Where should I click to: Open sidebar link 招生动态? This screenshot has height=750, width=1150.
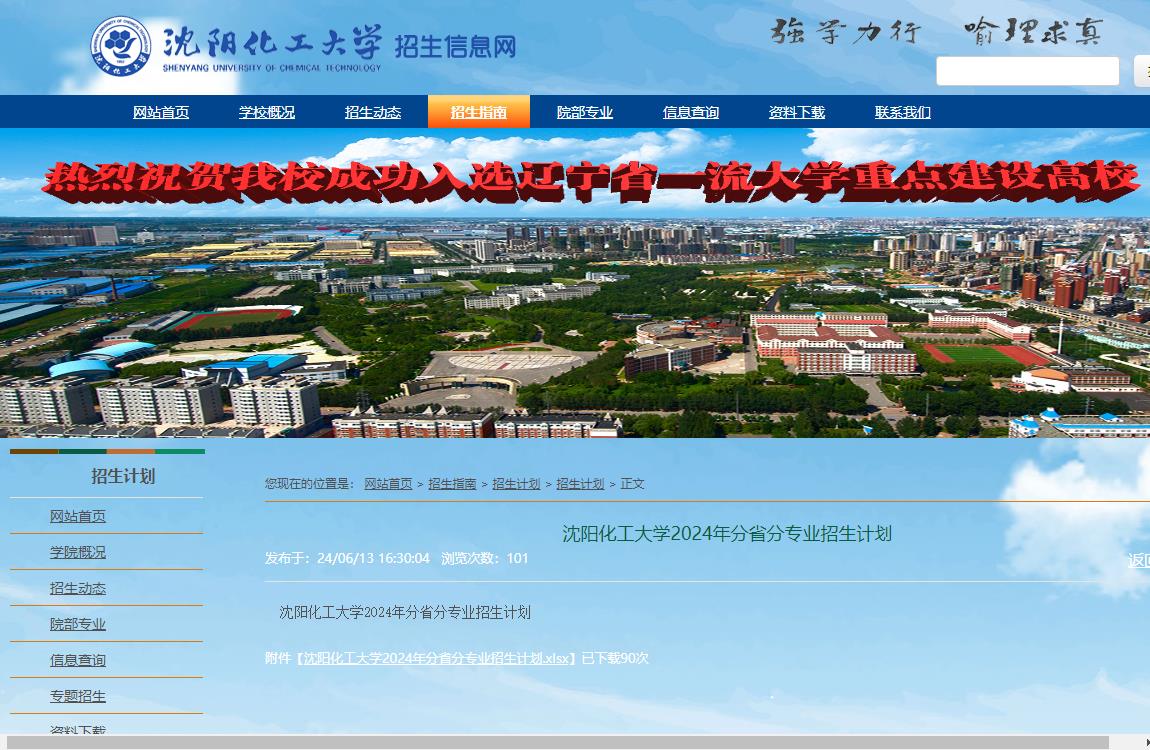(x=78, y=588)
